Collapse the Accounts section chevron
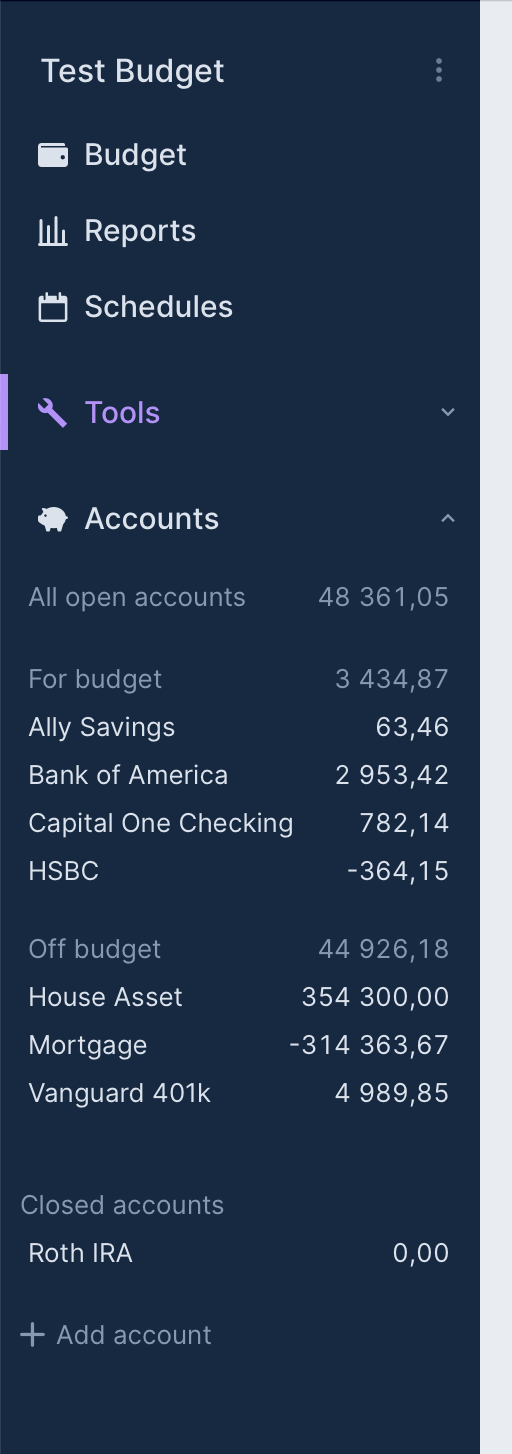Image resolution: width=512 pixels, height=1454 pixels. tap(448, 518)
